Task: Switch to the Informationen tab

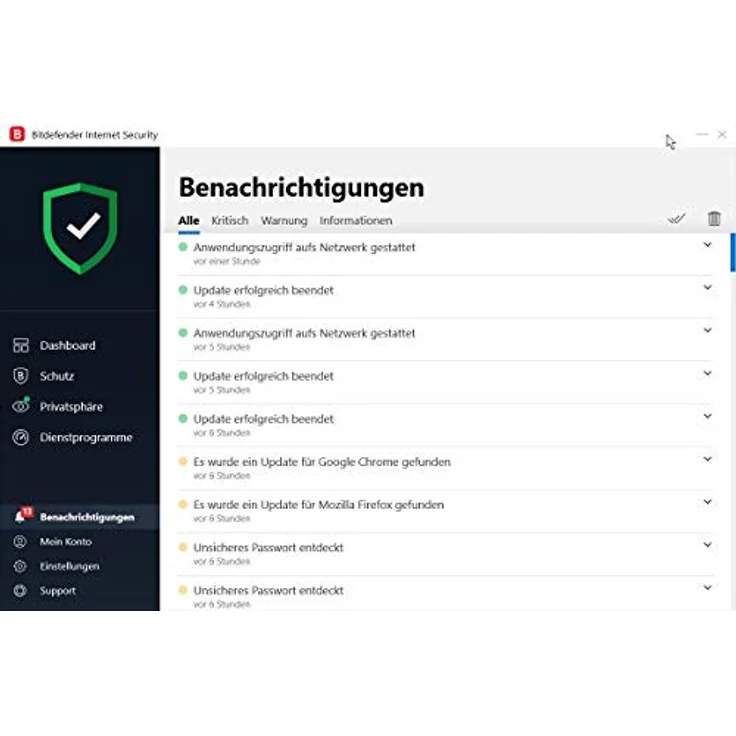Action: pyautogui.click(x=356, y=221)
